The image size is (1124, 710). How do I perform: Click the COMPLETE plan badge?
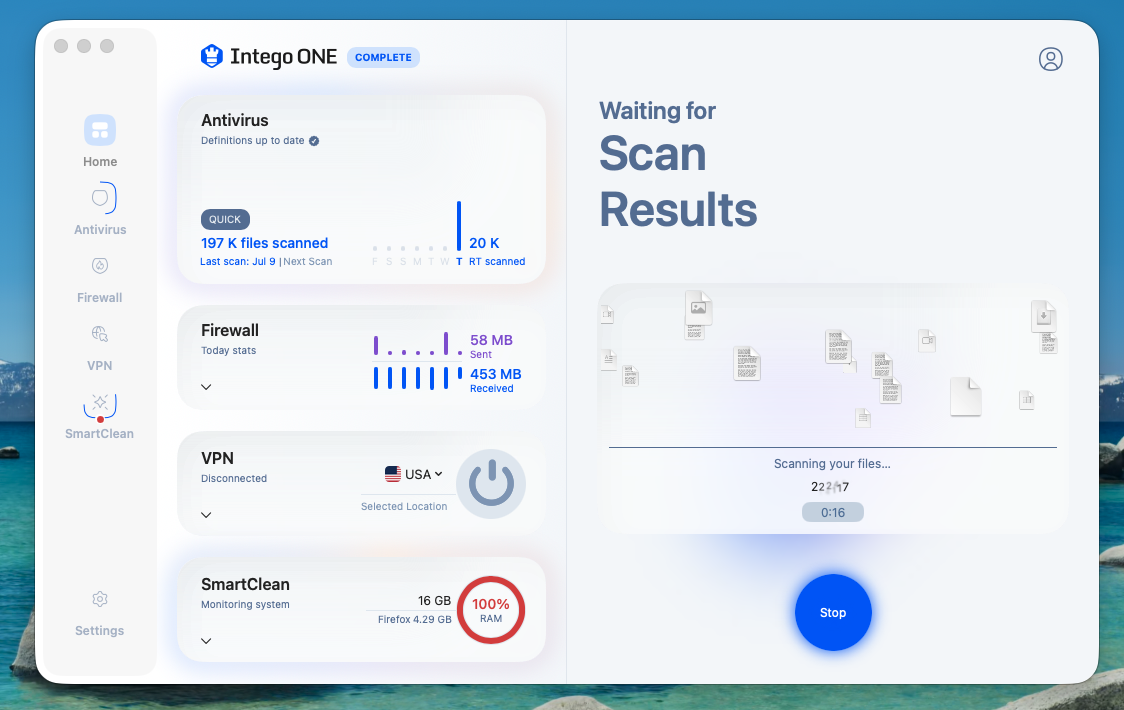click(x=384, y=57)
